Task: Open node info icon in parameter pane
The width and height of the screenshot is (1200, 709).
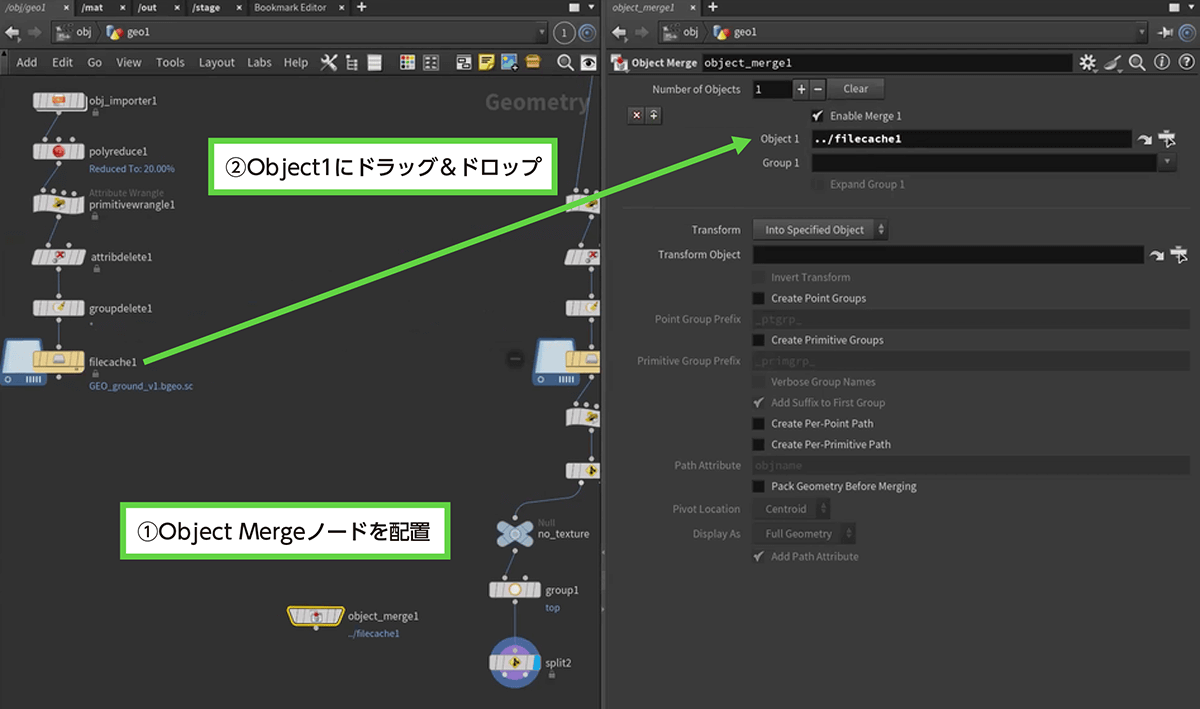Action: click(x=1161, y=63)
